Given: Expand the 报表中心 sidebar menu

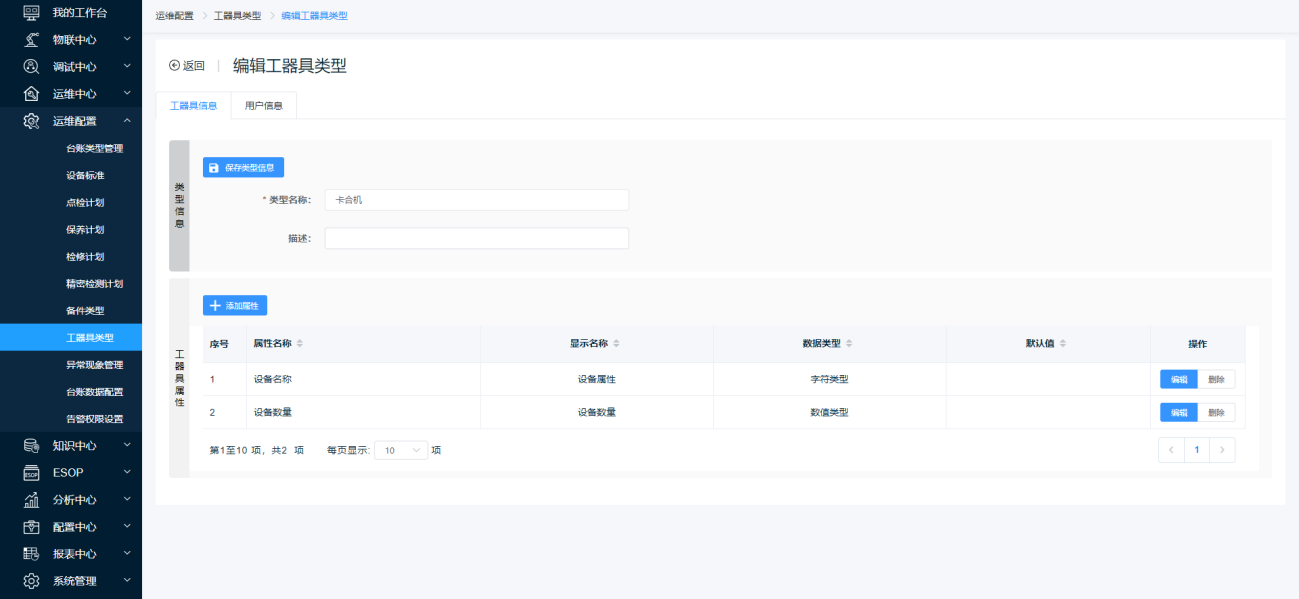Looking at the screenshot, I should click(127, 553).
